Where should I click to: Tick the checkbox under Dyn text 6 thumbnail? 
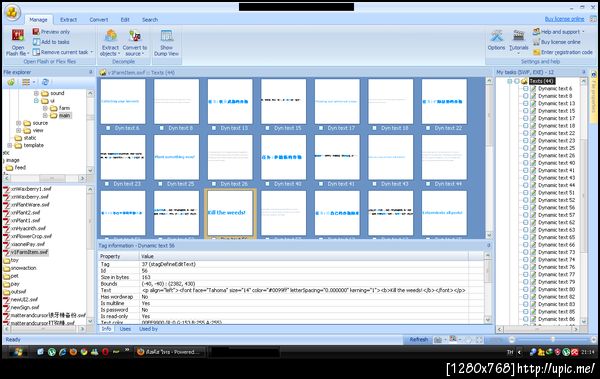108,128
